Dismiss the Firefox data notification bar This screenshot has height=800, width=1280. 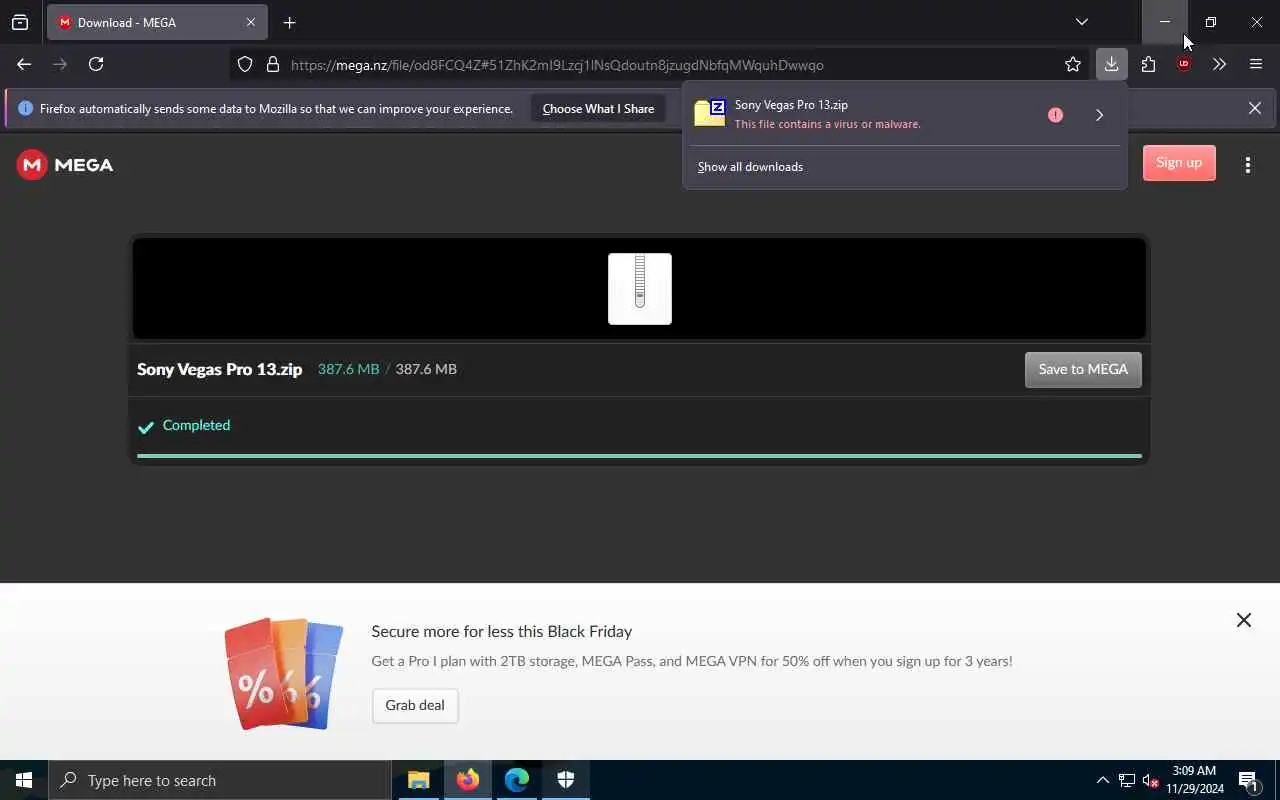[x=1254, y=108]
